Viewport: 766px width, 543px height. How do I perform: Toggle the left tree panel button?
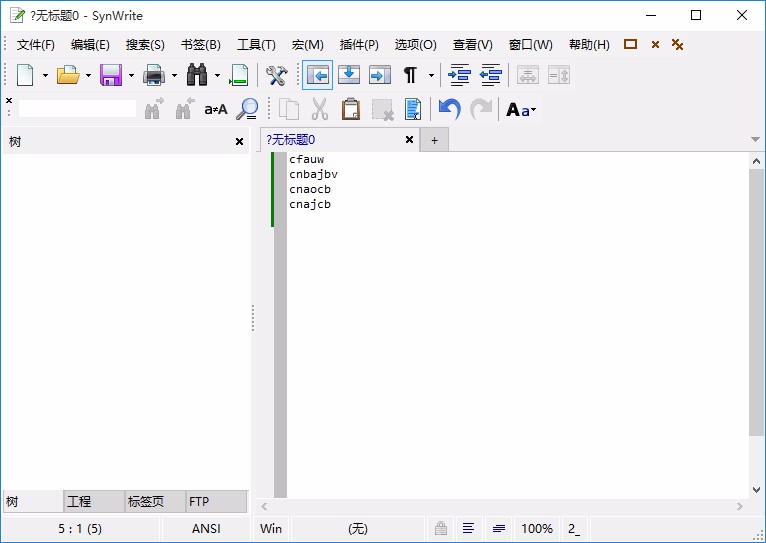coord(318,75)
